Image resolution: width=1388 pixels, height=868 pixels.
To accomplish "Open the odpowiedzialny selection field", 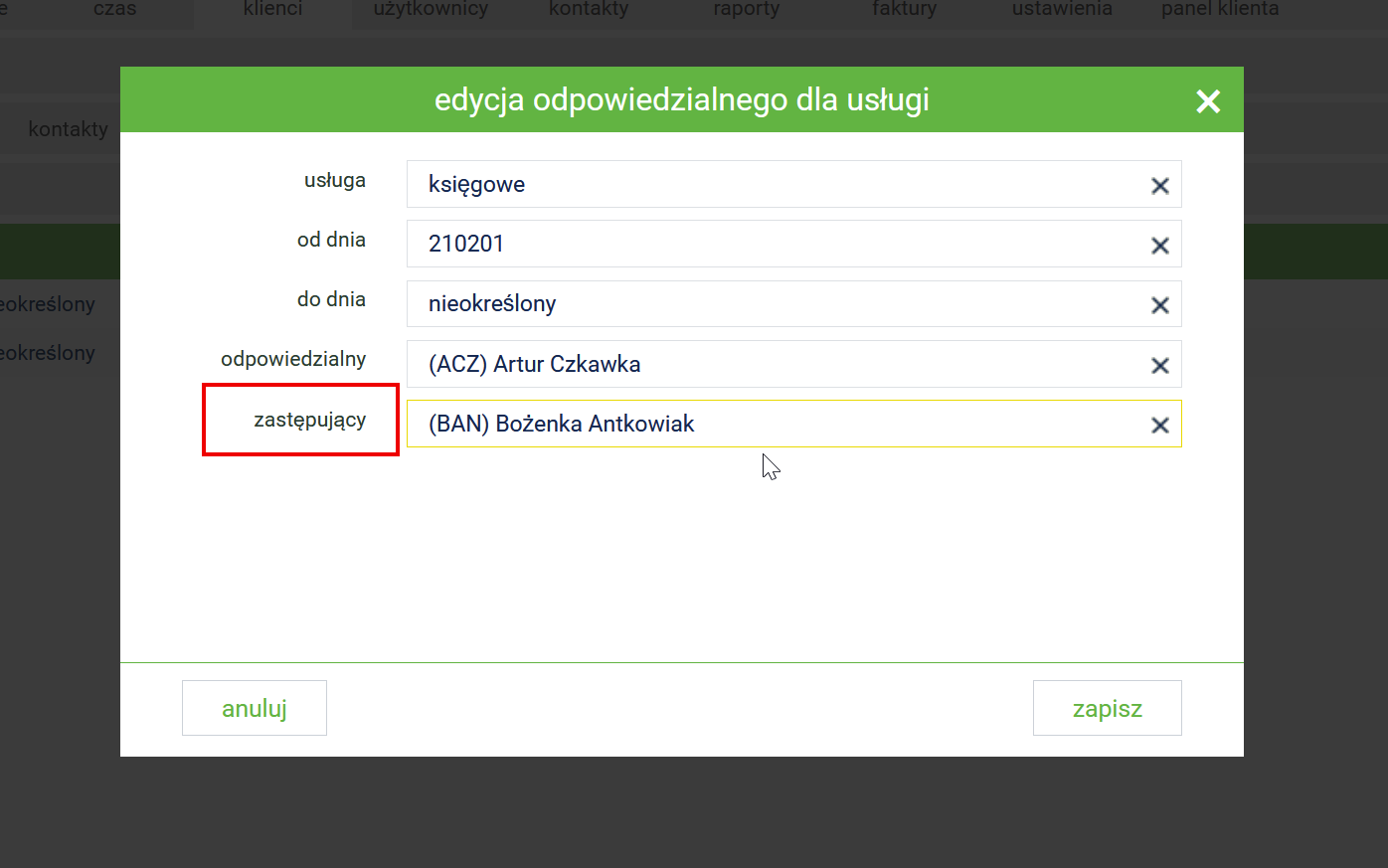I will click(x=776, y=365).
